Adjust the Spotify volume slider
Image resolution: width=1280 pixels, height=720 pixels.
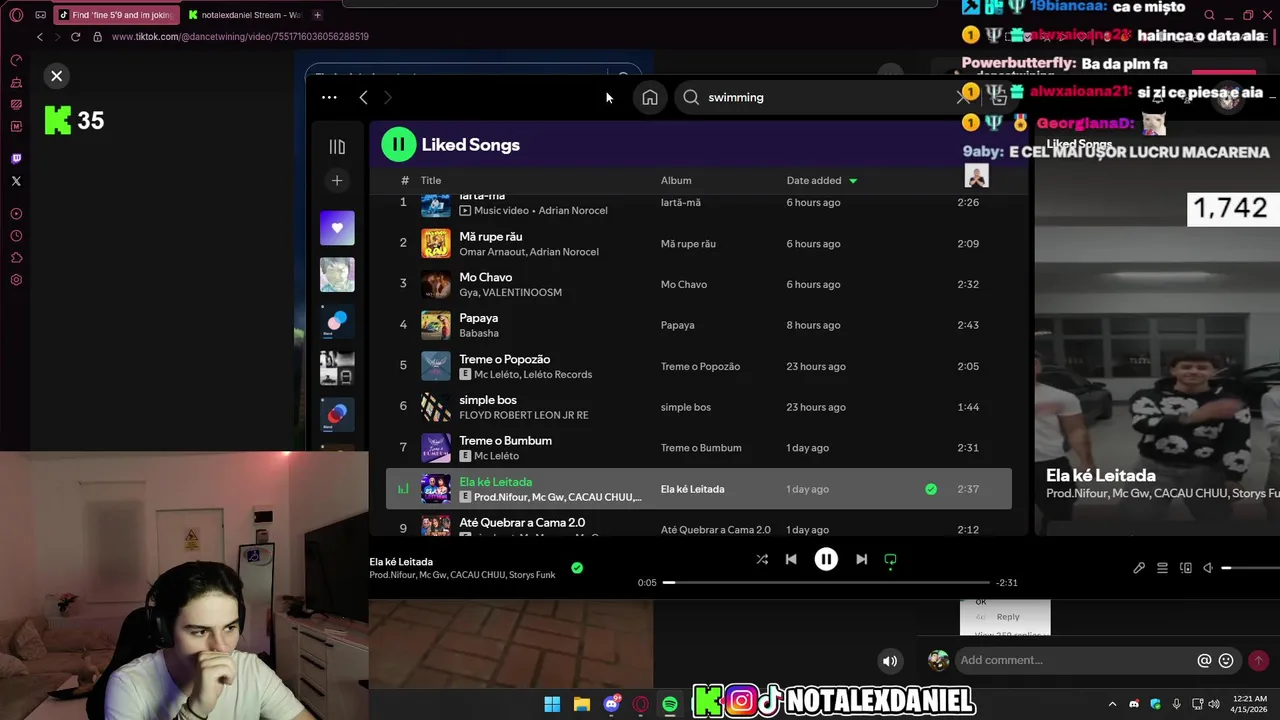(1250, 568)
